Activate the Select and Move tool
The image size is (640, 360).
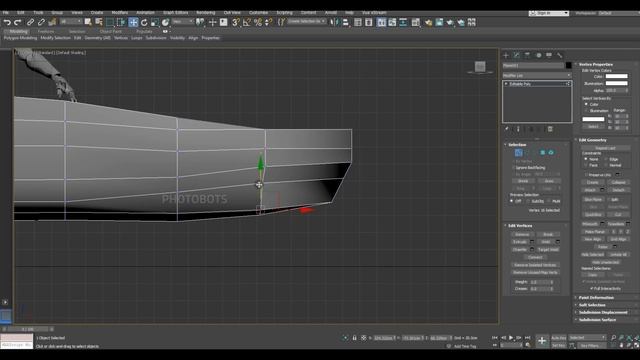coord(133,22)
